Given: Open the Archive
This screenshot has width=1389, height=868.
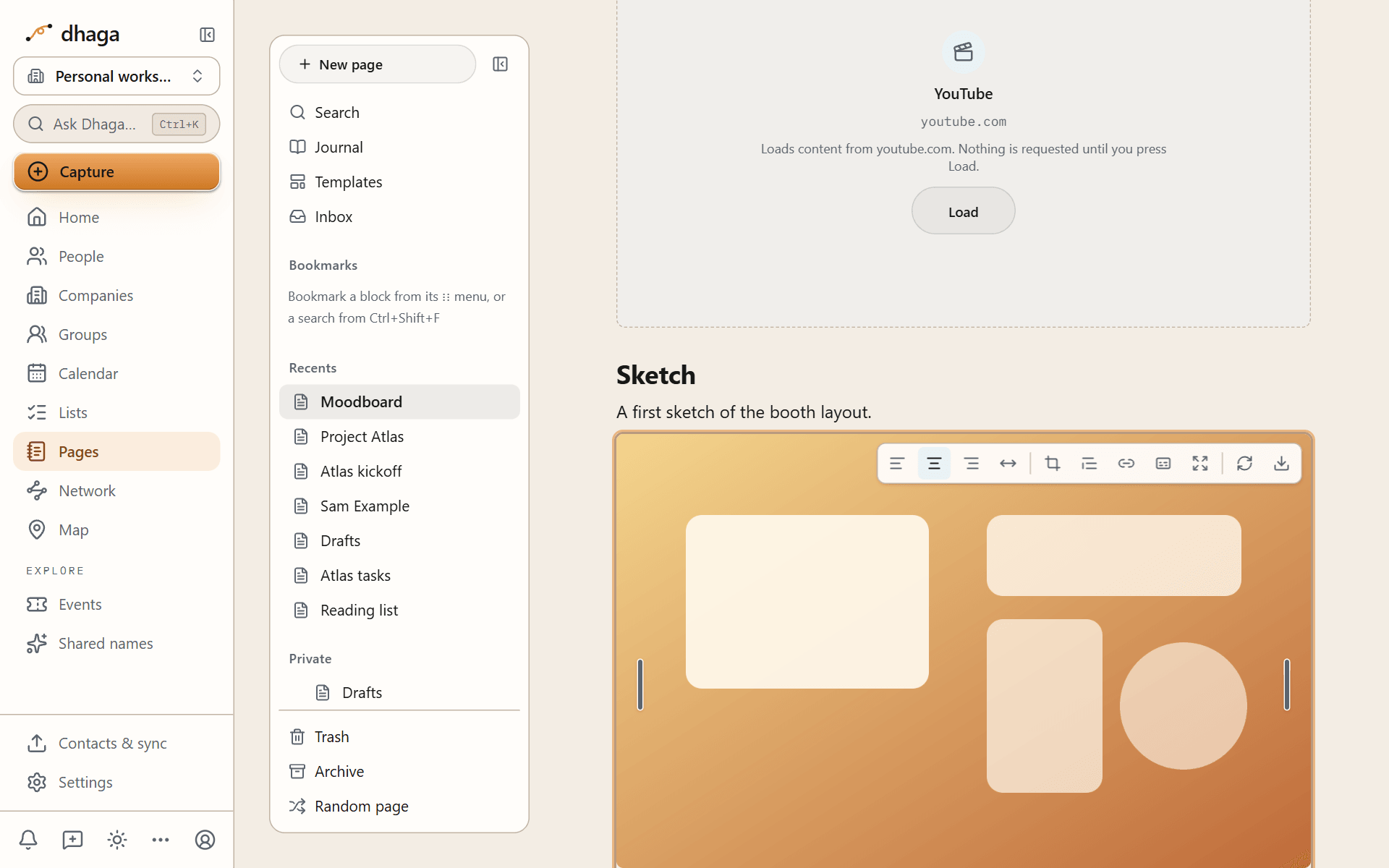Looking at the screenshot, I should point(399,771).
